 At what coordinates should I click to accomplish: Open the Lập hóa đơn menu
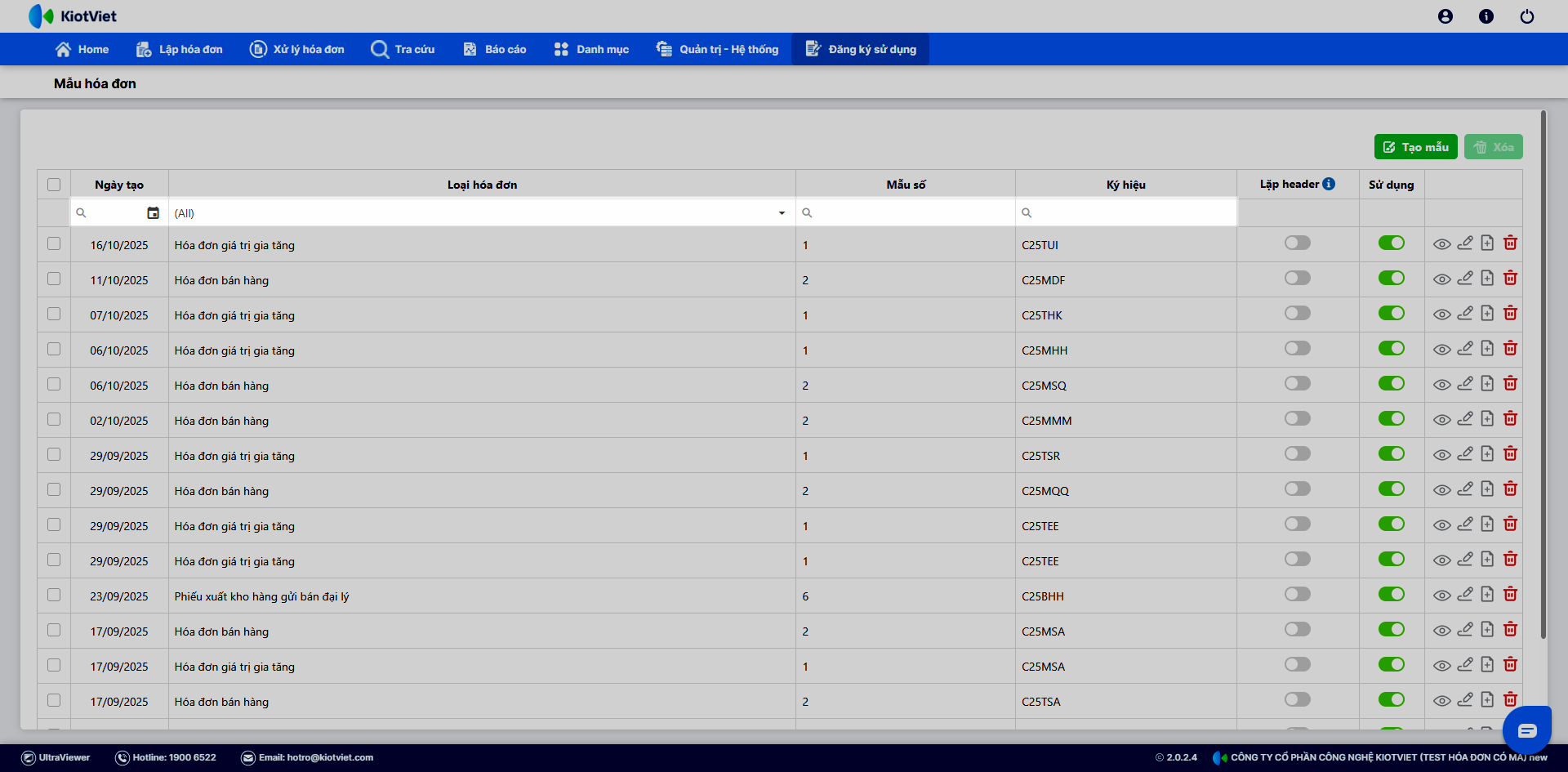pos(179,49)
